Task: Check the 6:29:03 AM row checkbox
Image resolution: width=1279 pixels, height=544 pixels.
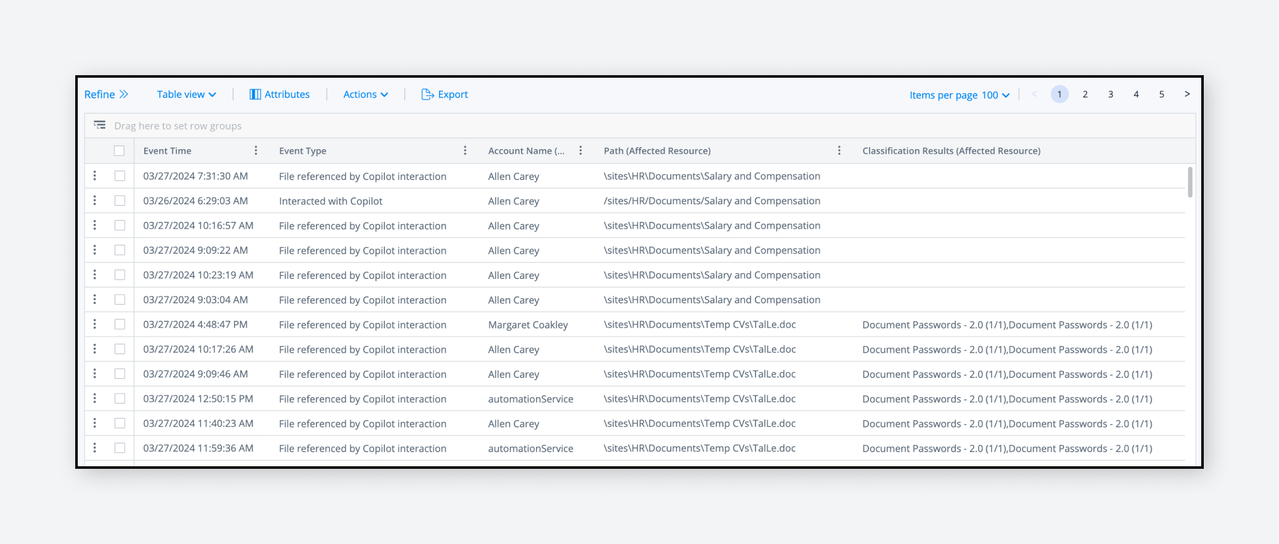Action: coord(119,201)
